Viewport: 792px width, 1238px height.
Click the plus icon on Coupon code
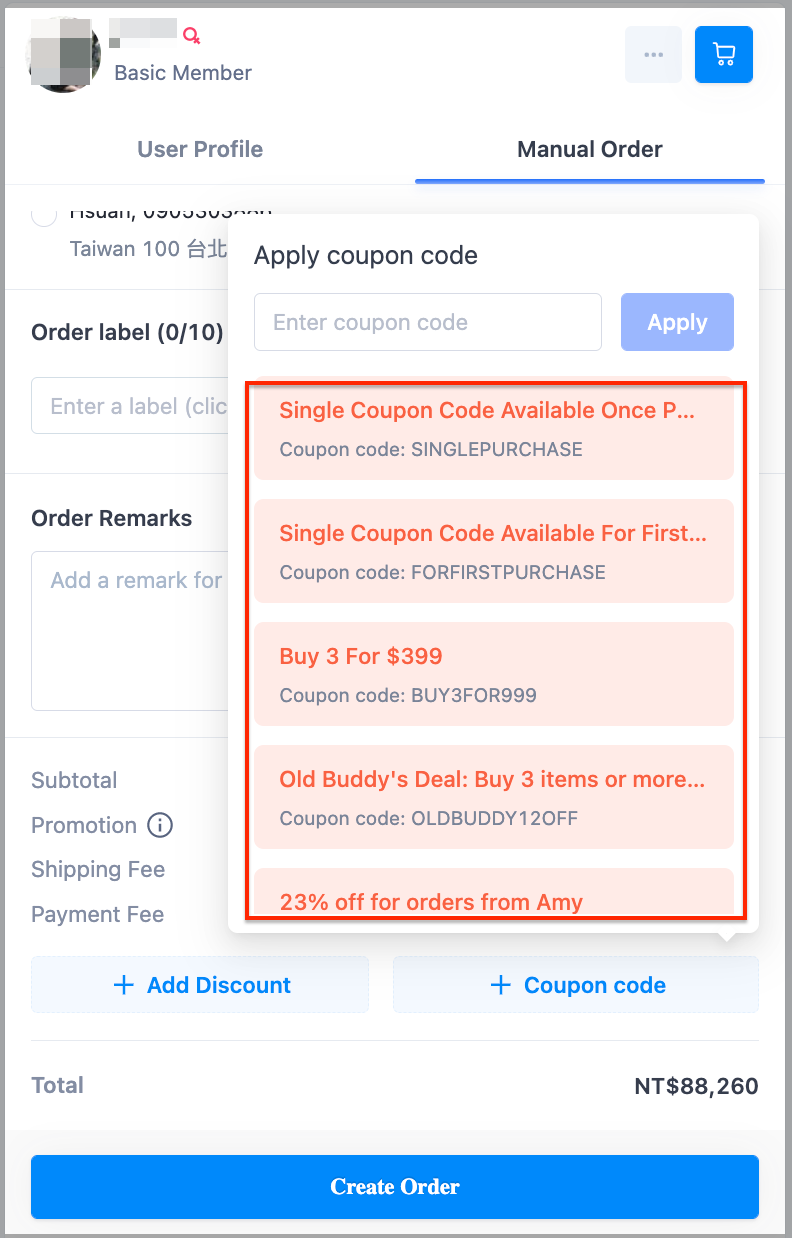[x=501, y=985]
